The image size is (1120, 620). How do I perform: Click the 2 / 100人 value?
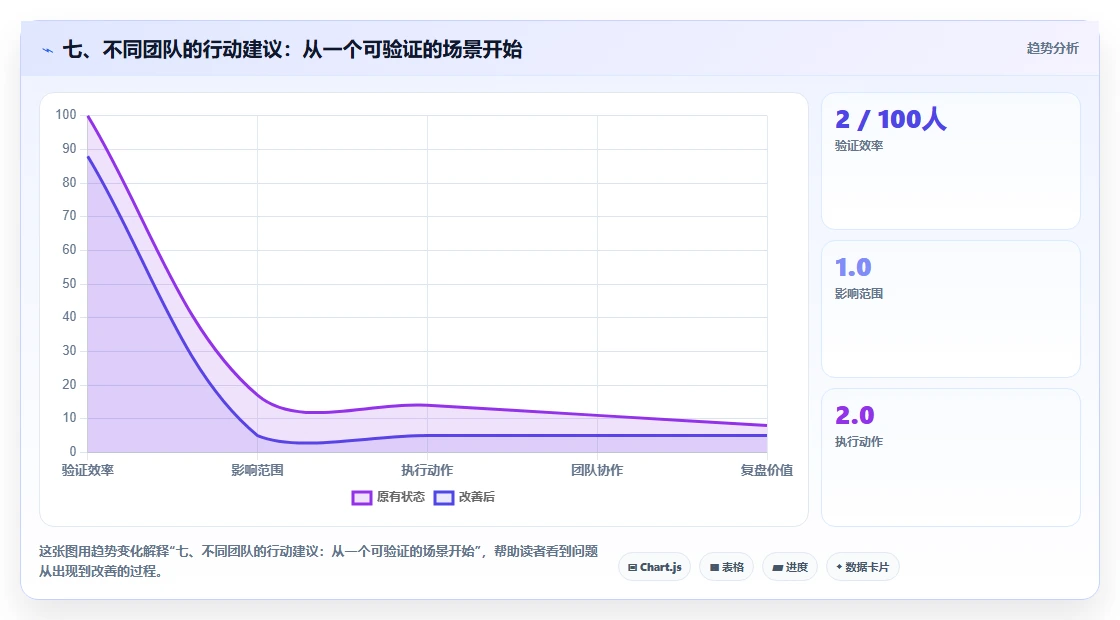pyautogui.click(x=890, y=119)
